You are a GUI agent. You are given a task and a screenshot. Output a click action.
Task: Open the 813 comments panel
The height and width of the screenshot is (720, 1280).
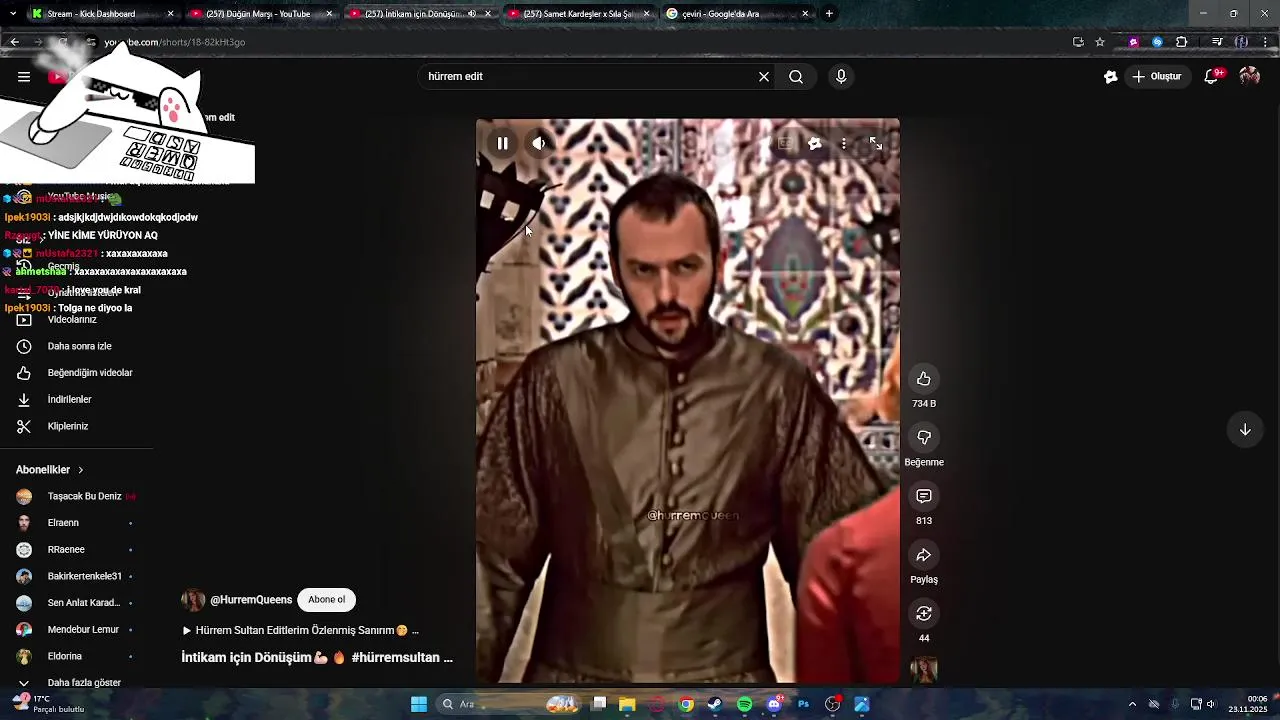pos(924,496)
